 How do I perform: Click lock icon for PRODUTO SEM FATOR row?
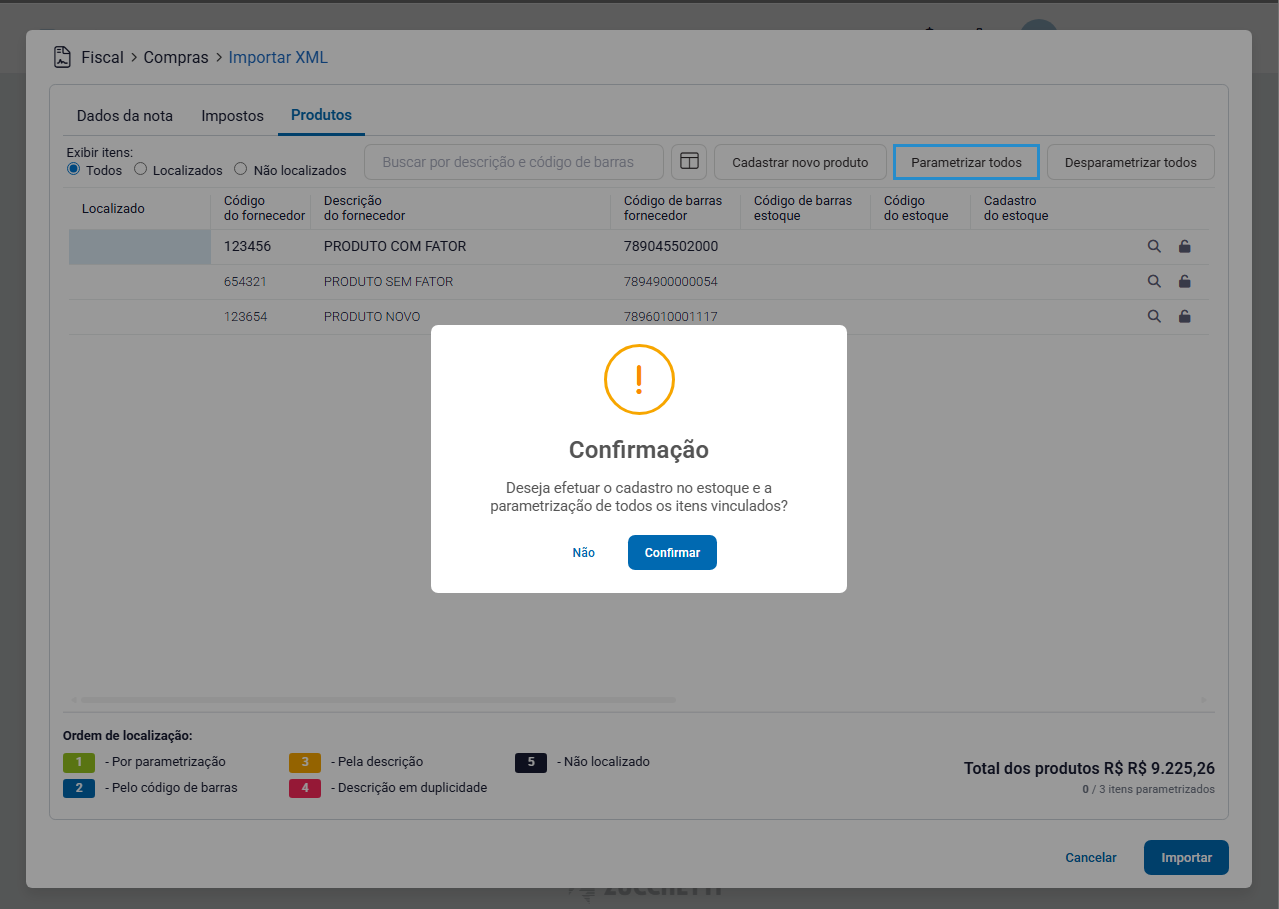click(x=1185, y=282)
